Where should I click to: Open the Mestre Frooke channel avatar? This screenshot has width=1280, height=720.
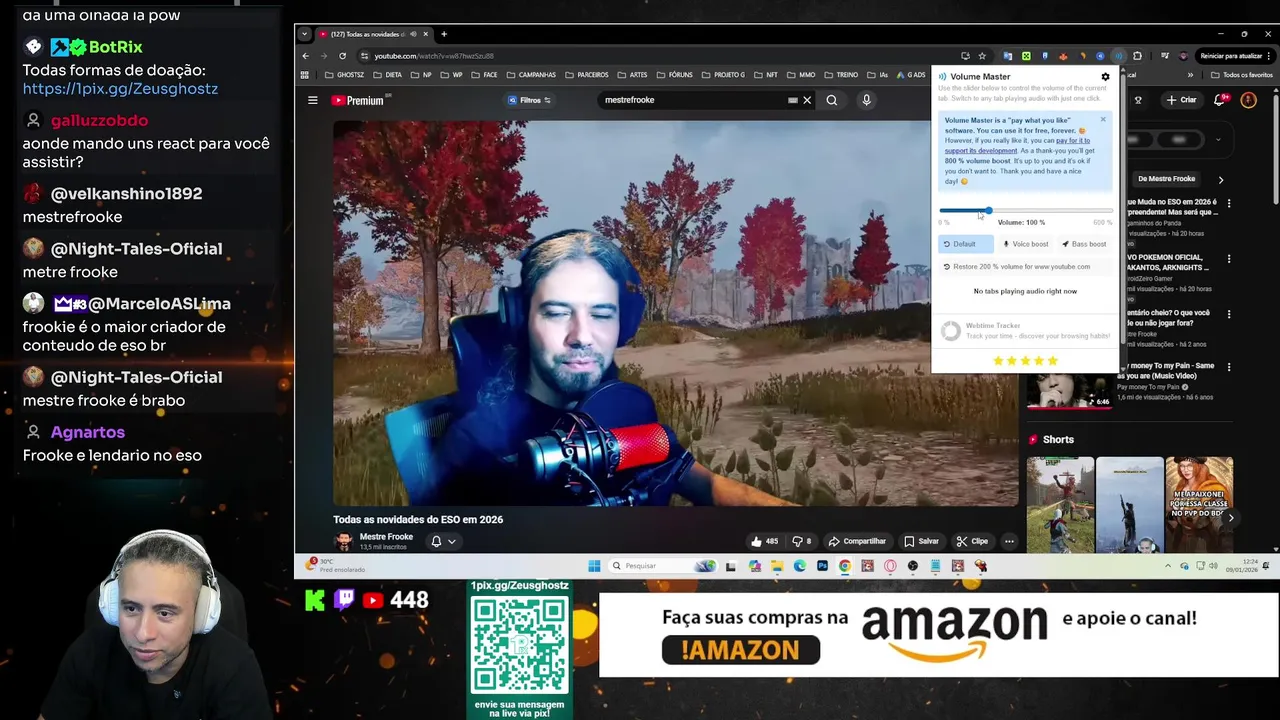[343, 541]
